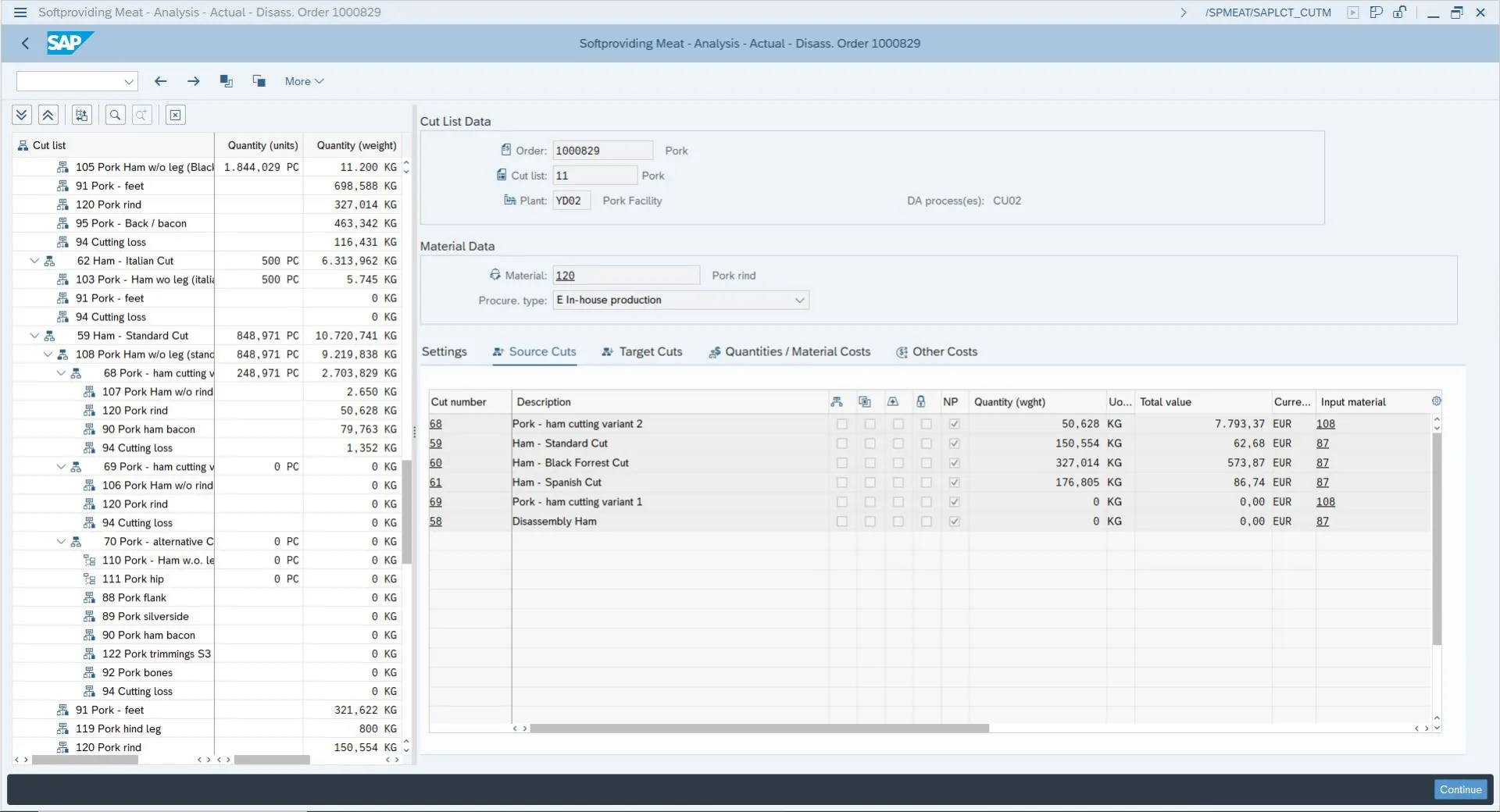Collapse the 69 Pork - ham cutting node
Image resolution: width=1500 pixels, height=812 pixels.
61,467
